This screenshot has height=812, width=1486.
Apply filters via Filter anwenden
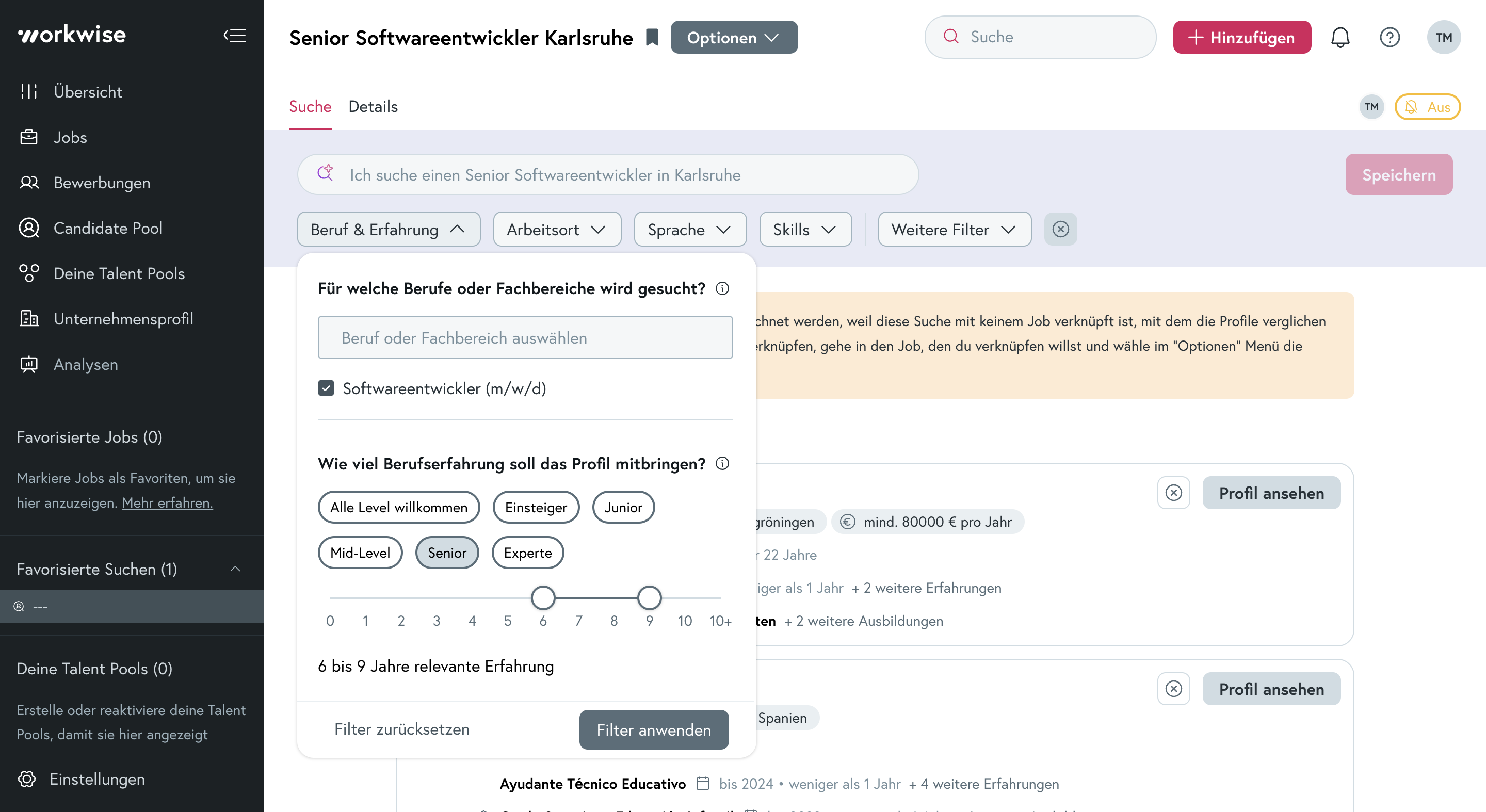(654, 729)
